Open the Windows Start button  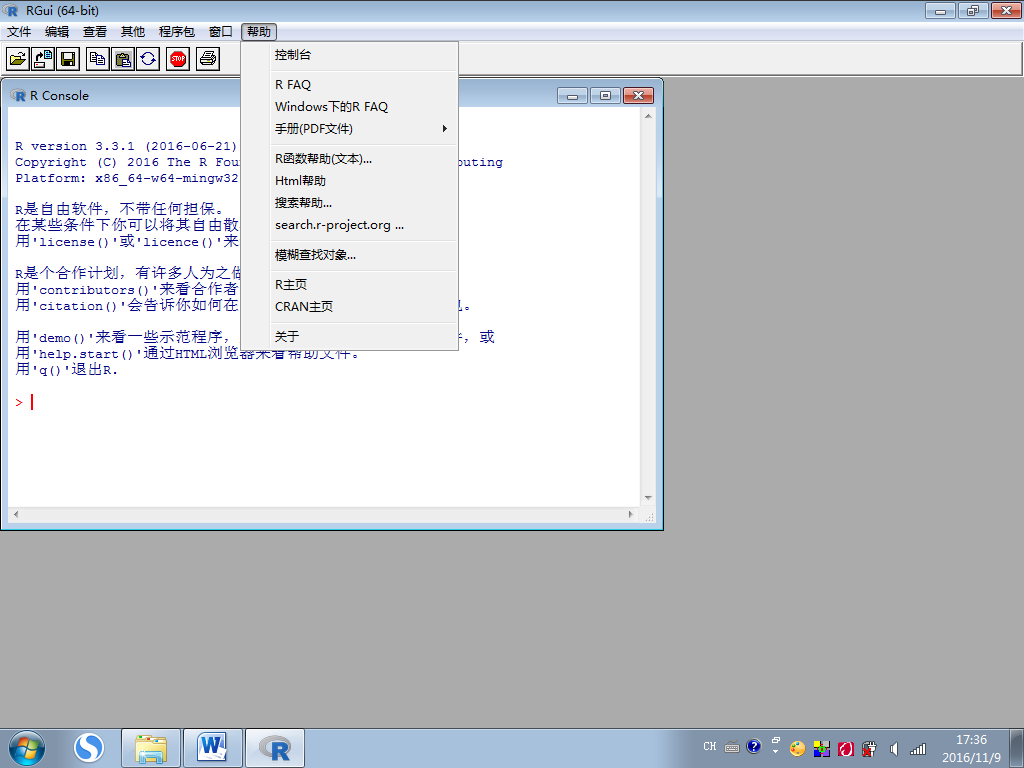point(27,748)
